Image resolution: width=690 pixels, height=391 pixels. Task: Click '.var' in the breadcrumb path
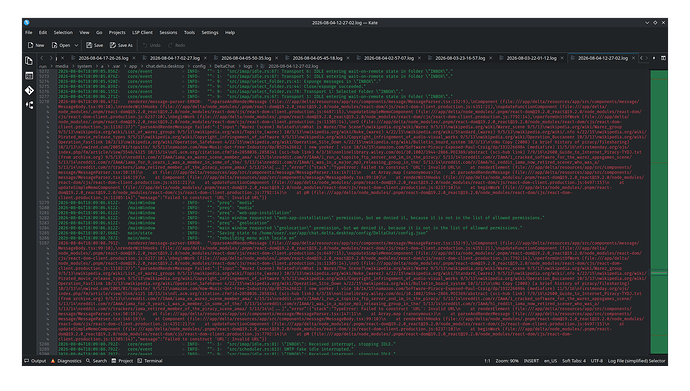116,66
